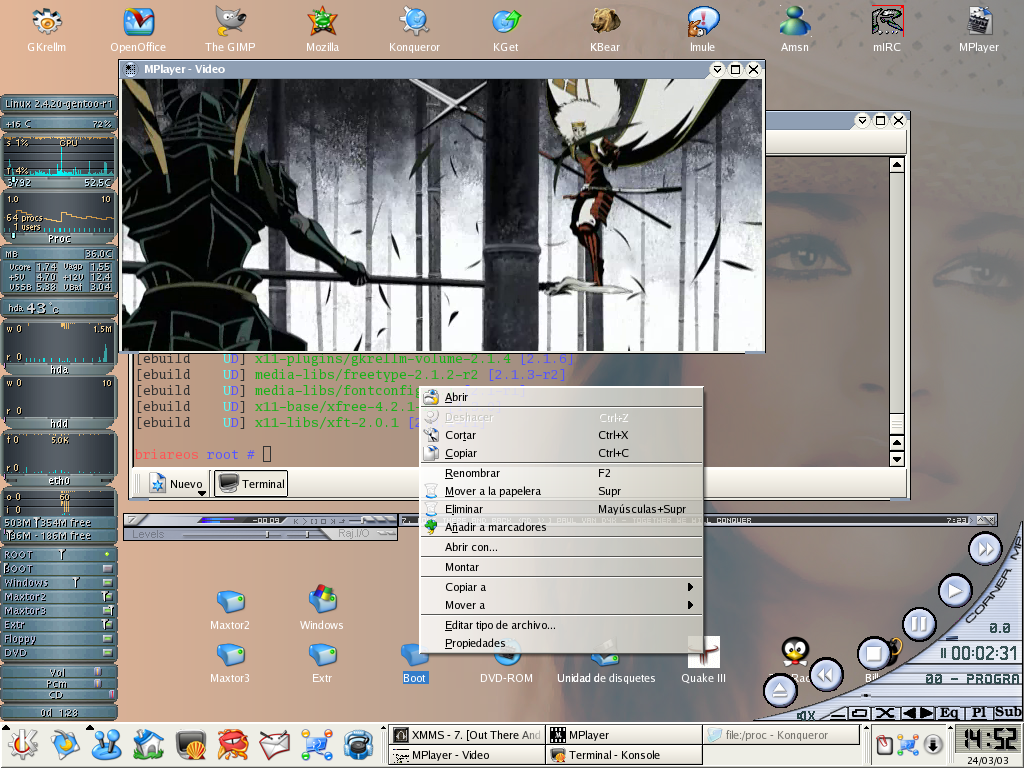Click the Konsole window shade arrow button
Viewport: 1024px width, 768px height.
click(x=862, y=120)
